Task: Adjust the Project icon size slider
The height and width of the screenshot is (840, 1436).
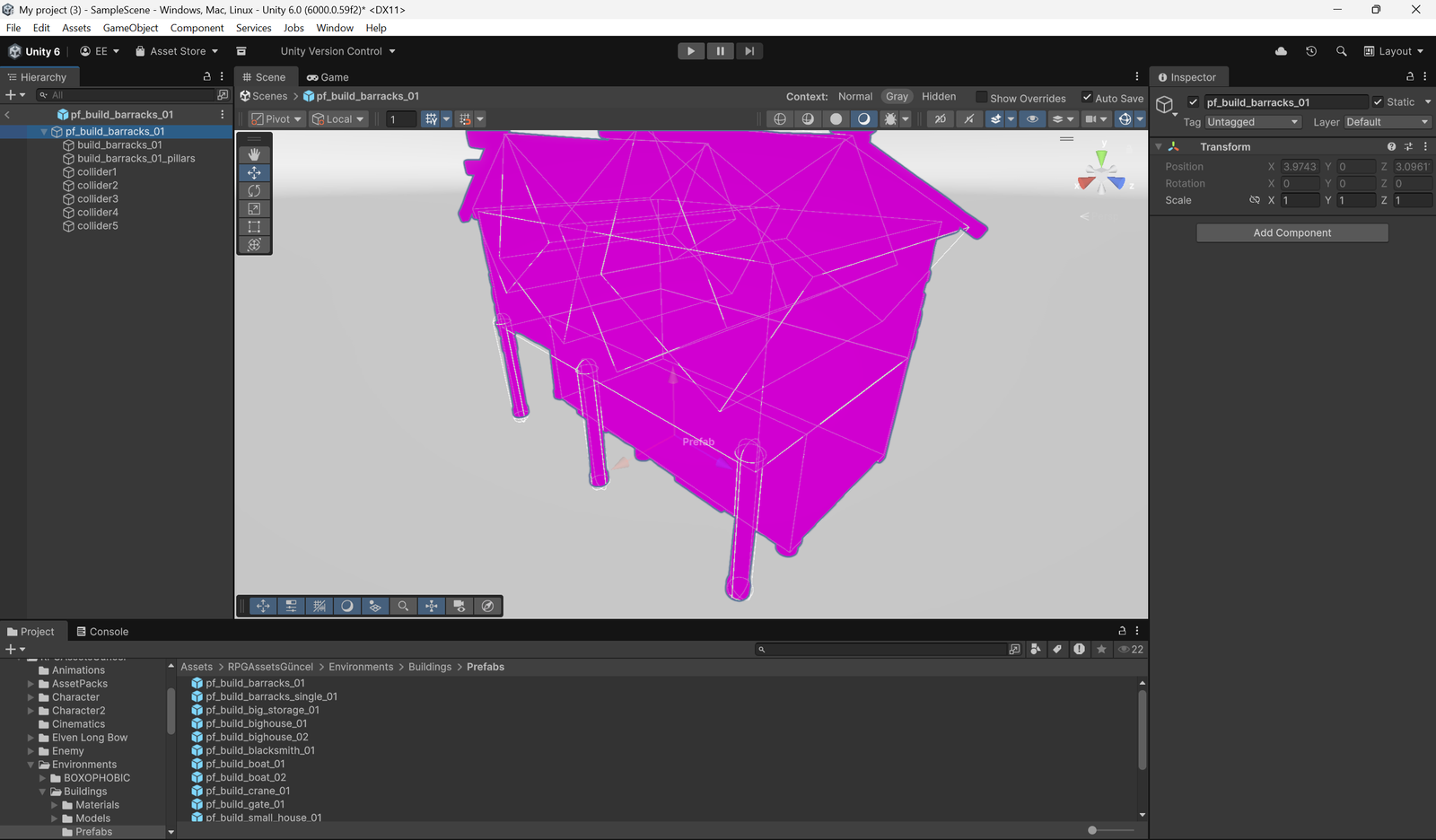Action: tap(1092, 830)
